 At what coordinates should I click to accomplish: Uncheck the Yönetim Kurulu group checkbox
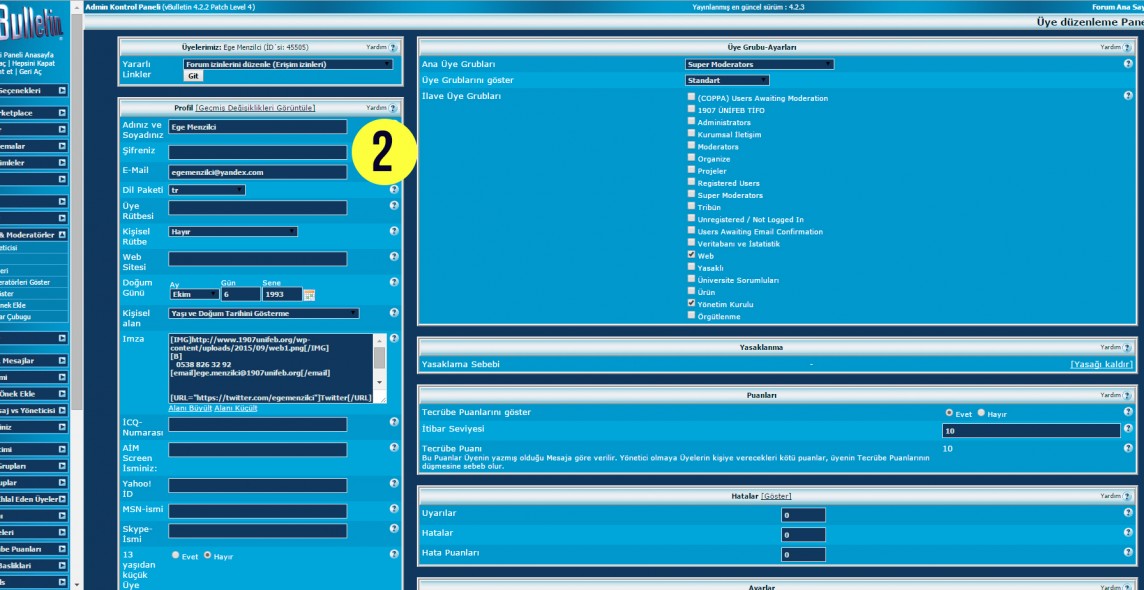[x=691, y=303]
